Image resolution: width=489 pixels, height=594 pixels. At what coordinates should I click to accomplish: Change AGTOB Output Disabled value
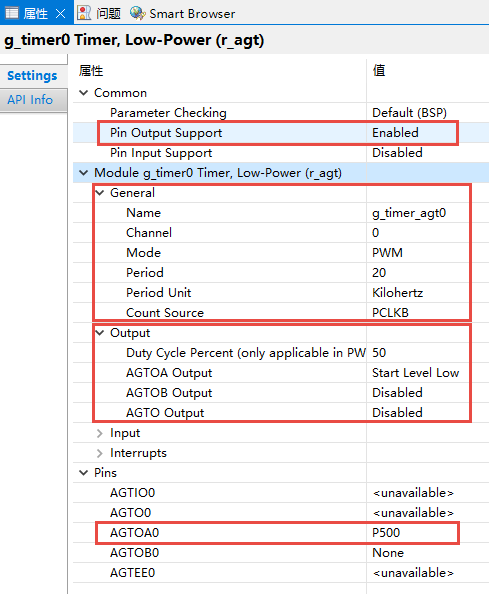tap(397, 393)
